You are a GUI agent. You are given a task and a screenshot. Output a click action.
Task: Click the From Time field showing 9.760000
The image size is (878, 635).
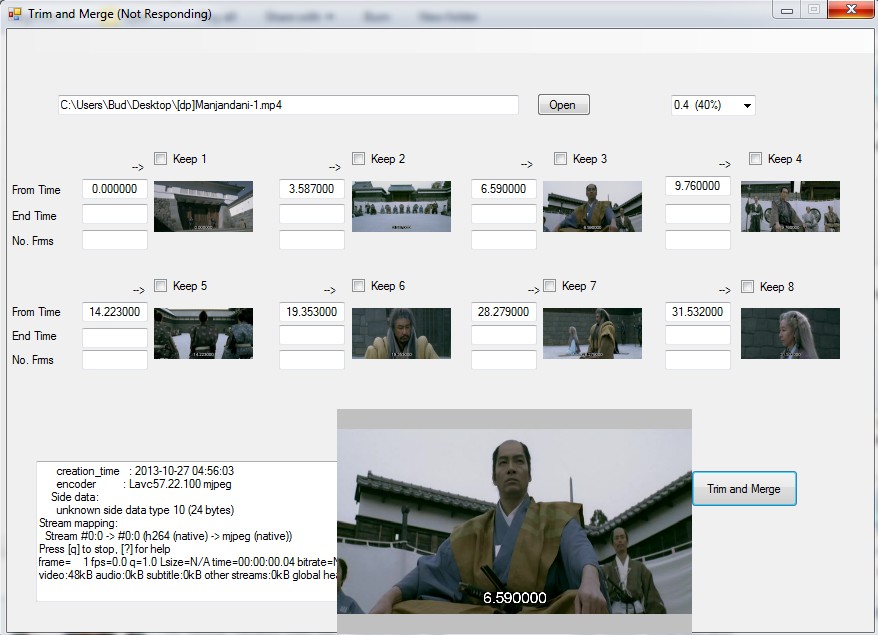point(698,186)
